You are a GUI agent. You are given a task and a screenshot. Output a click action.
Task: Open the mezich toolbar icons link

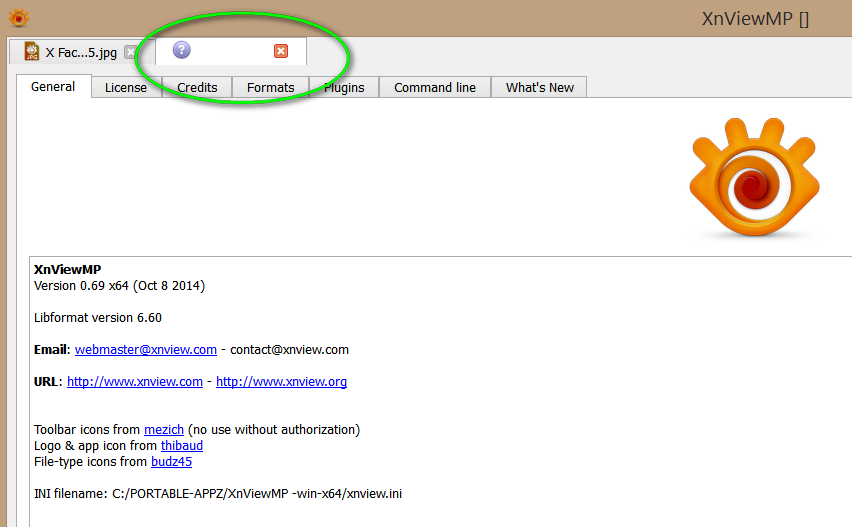coord(164,429)
